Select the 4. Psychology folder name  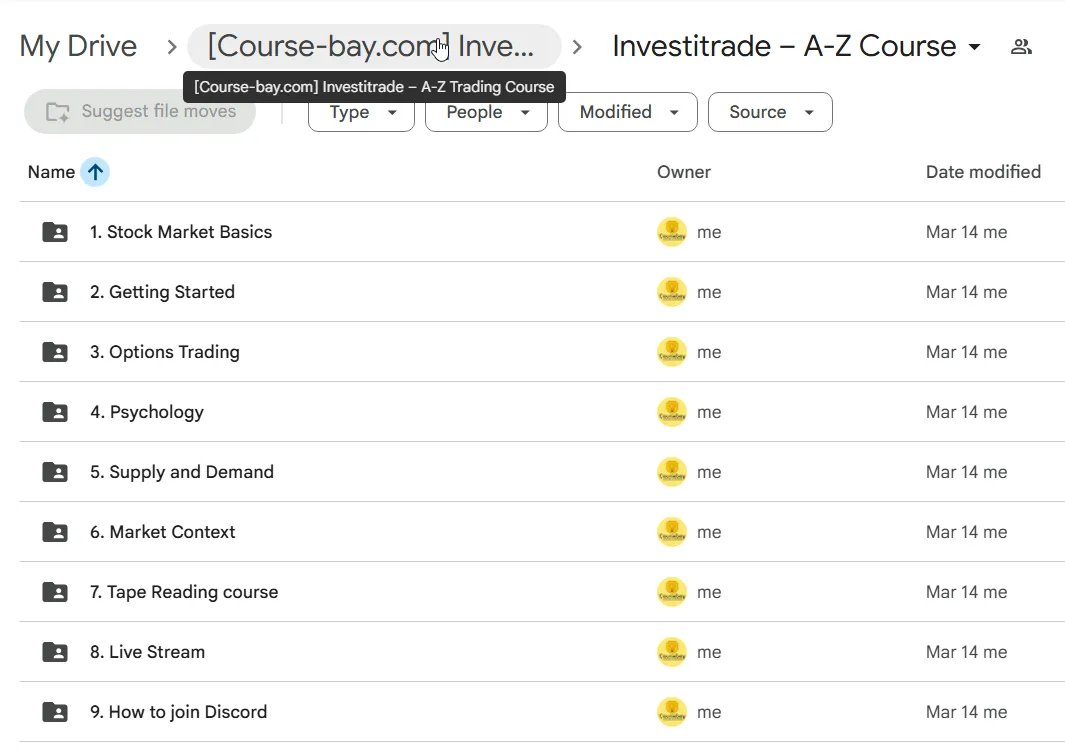click(x=147, y=412)
